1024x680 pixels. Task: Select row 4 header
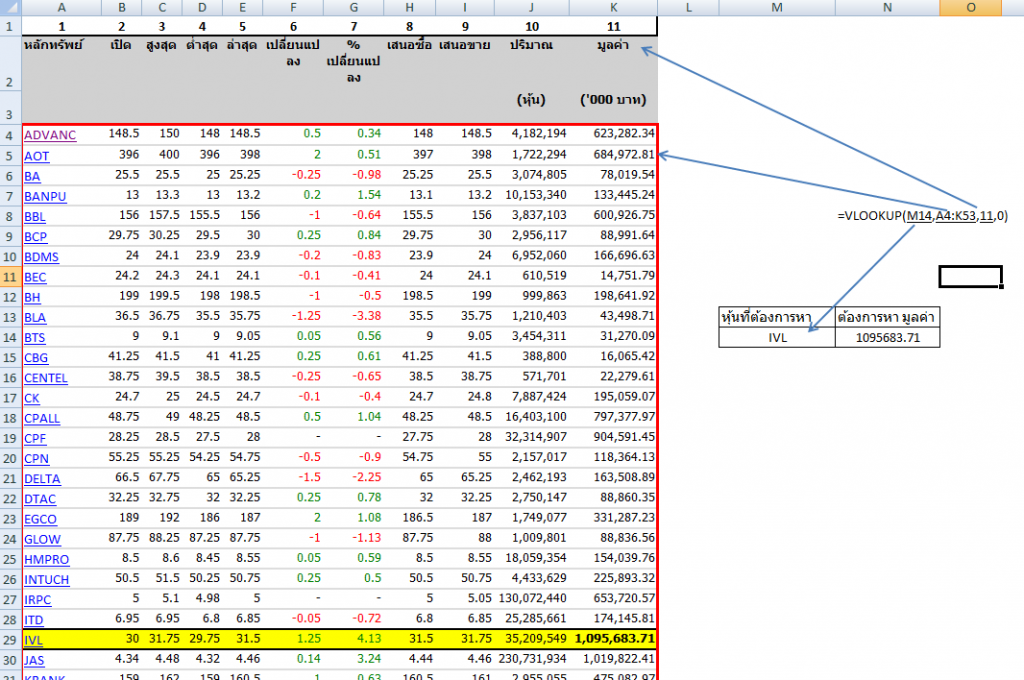click(10, 136)
